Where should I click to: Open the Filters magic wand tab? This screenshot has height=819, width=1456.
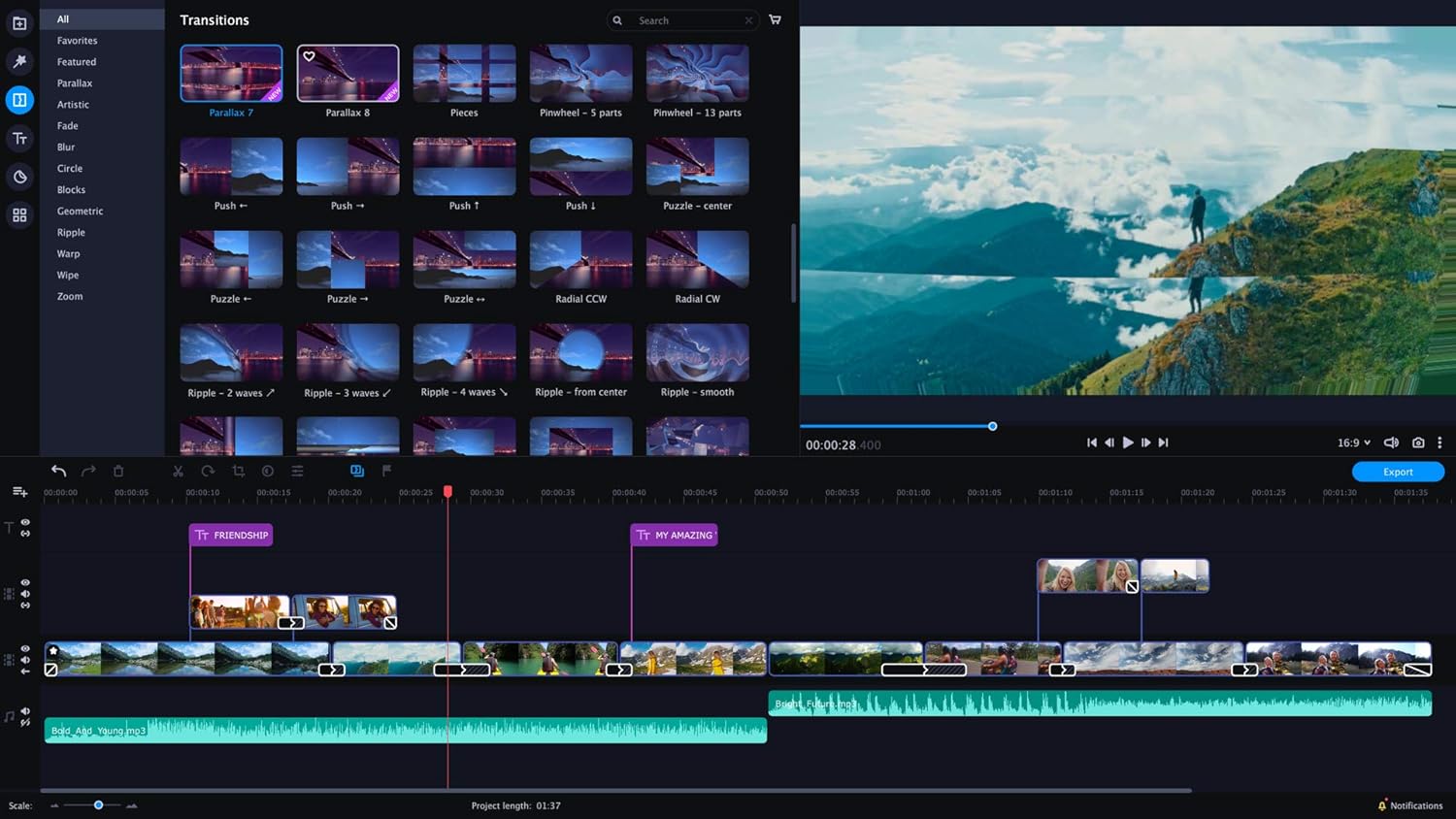(19, 61)
